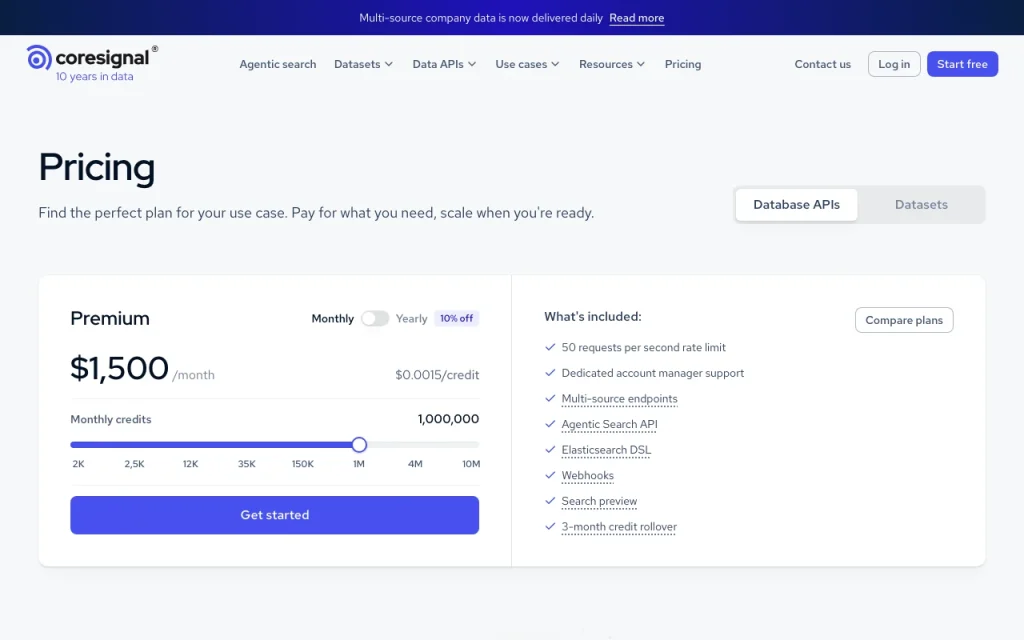Click the 50 requests per second text
The image size is (1024, 640).
[x=643, y=347]
